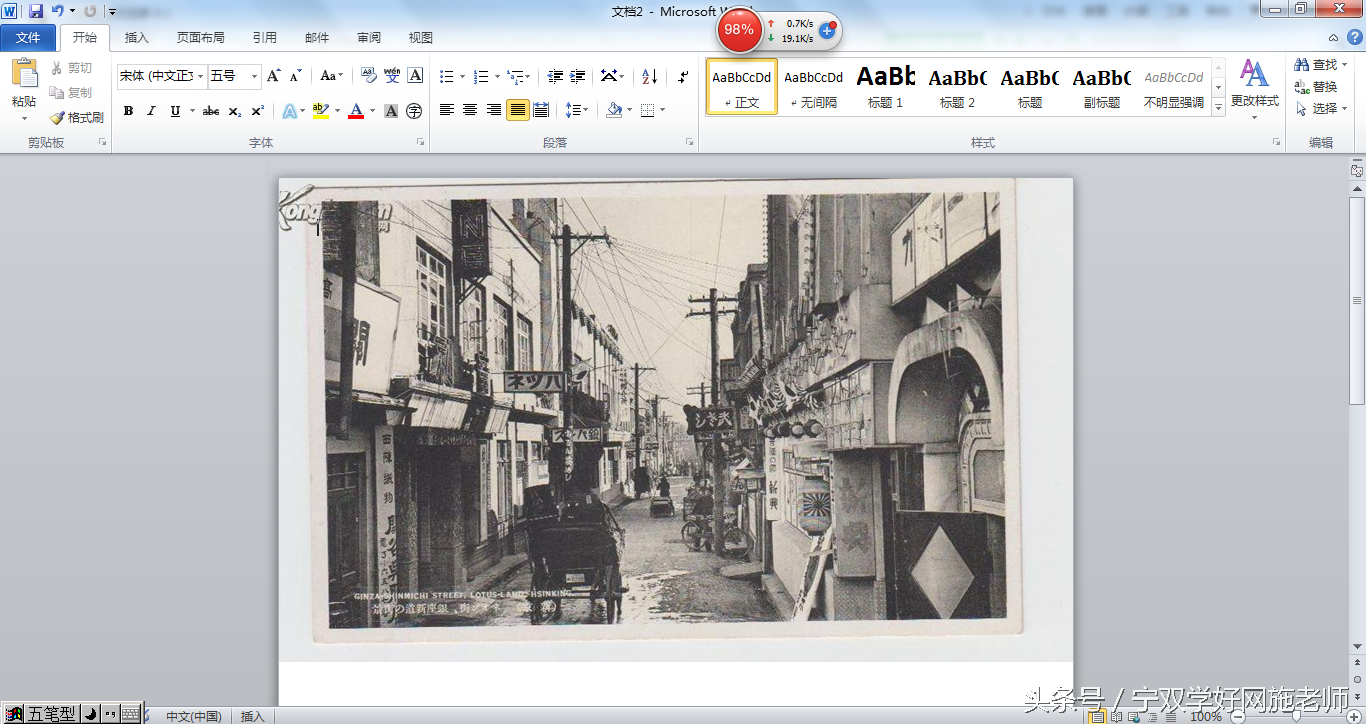The image size is (1366, 724).
Task: Toggle the Justify alignment button
Action: coord(517,110)
